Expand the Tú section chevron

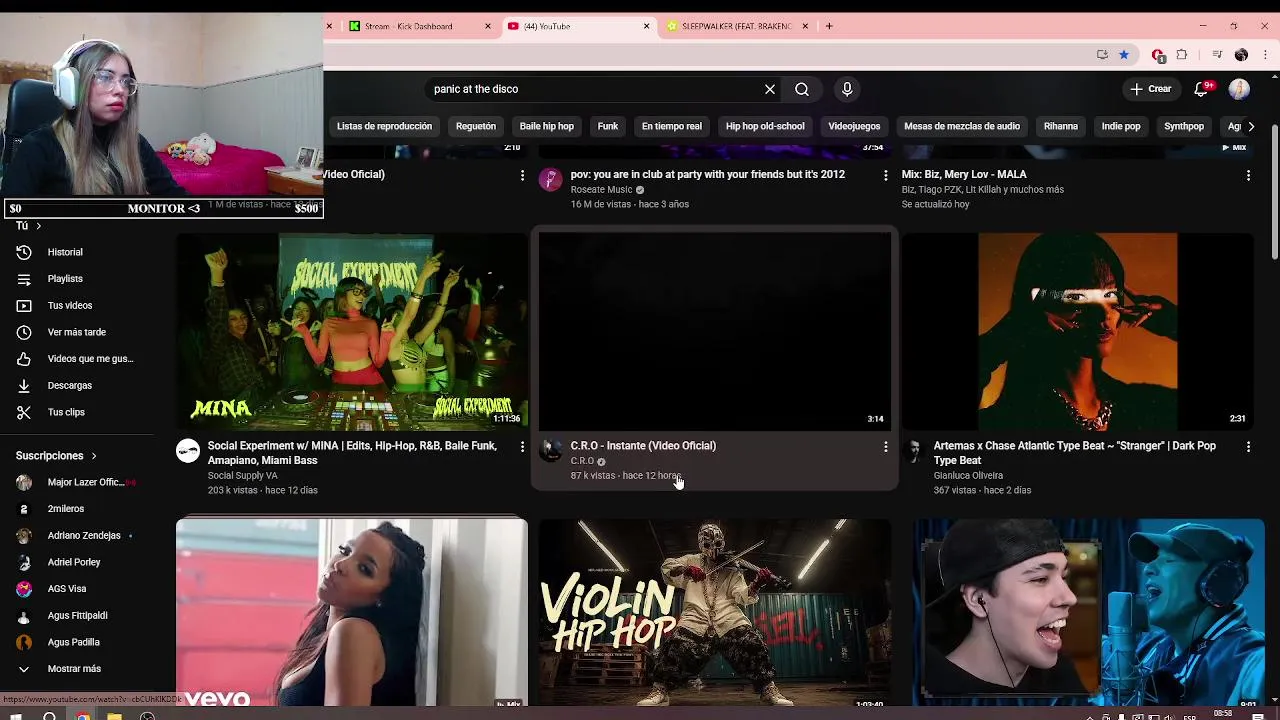click(38, 226)
